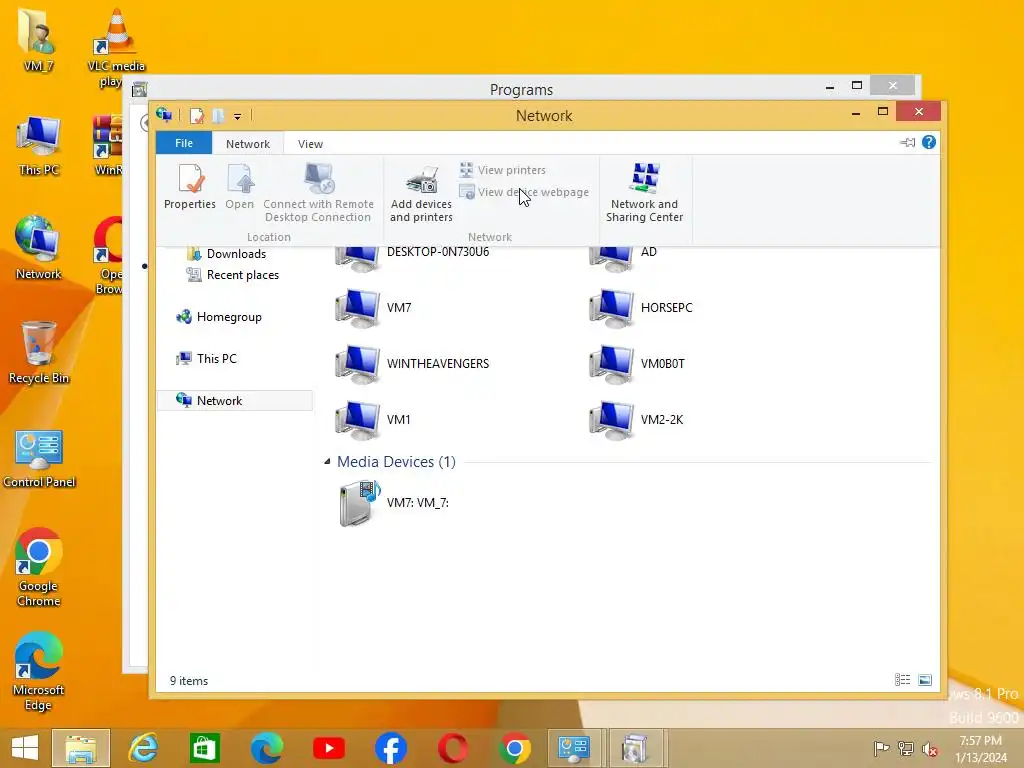
Task: Open Chrome from the taskbar
Action: click(x=515, y=748)
